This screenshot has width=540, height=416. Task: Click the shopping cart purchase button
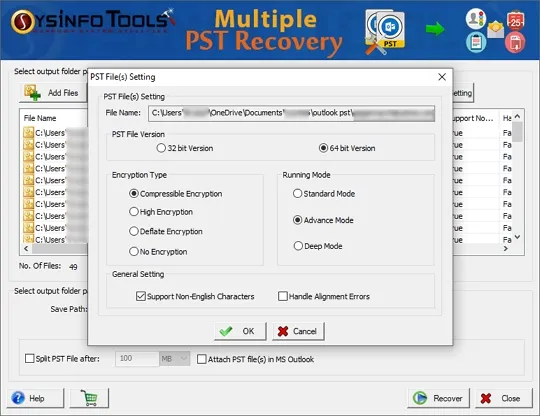click(x=89, y=398)
